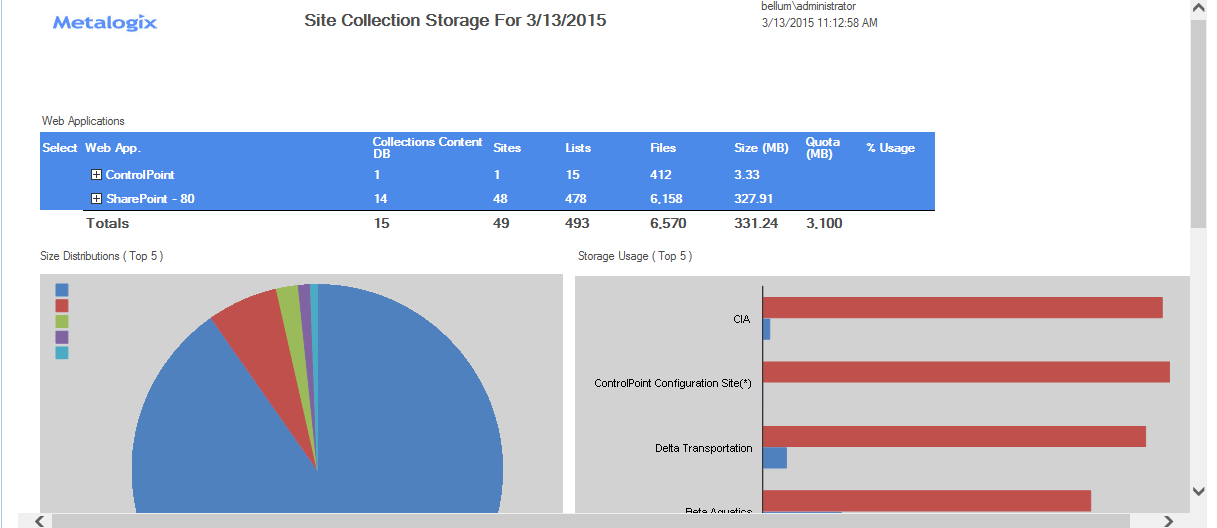This screenshot has width=1217, height=528.
Task: Open the SharePoint - 80 link
Action: point(150,199)
